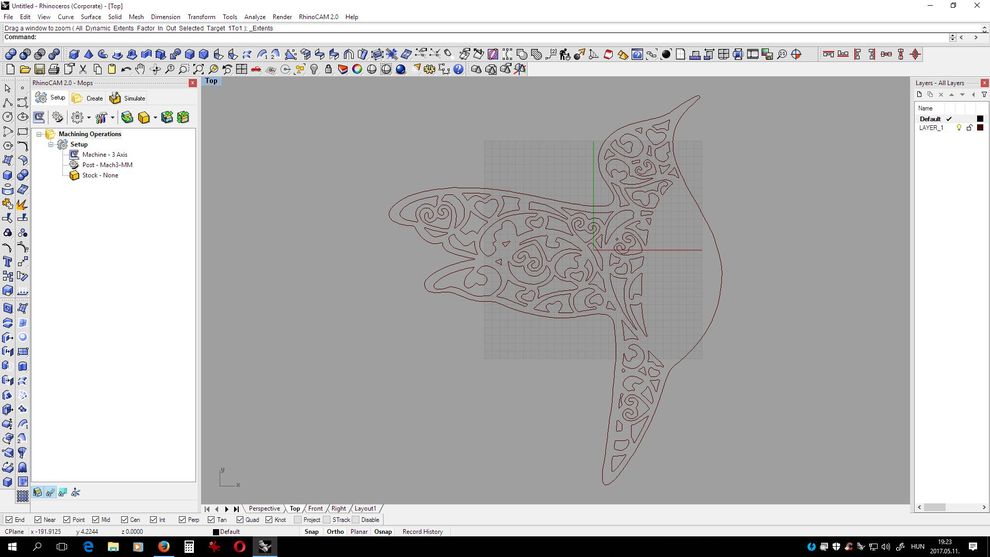
Task: Open the Help question mark icon
Action: tap(459, 70)
